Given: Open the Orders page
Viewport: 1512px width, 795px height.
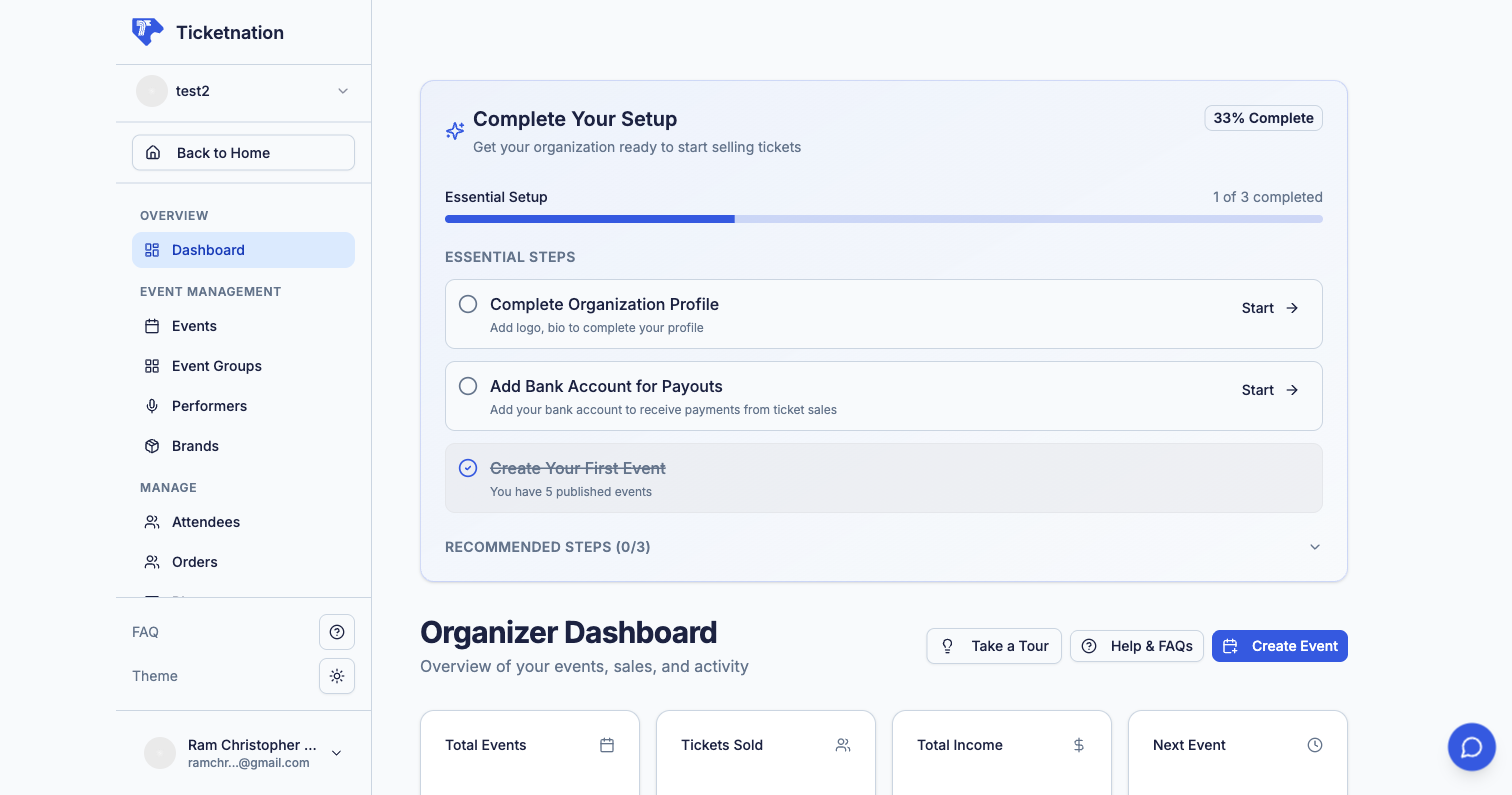Looking at the screenshot, I should [194, 562].
